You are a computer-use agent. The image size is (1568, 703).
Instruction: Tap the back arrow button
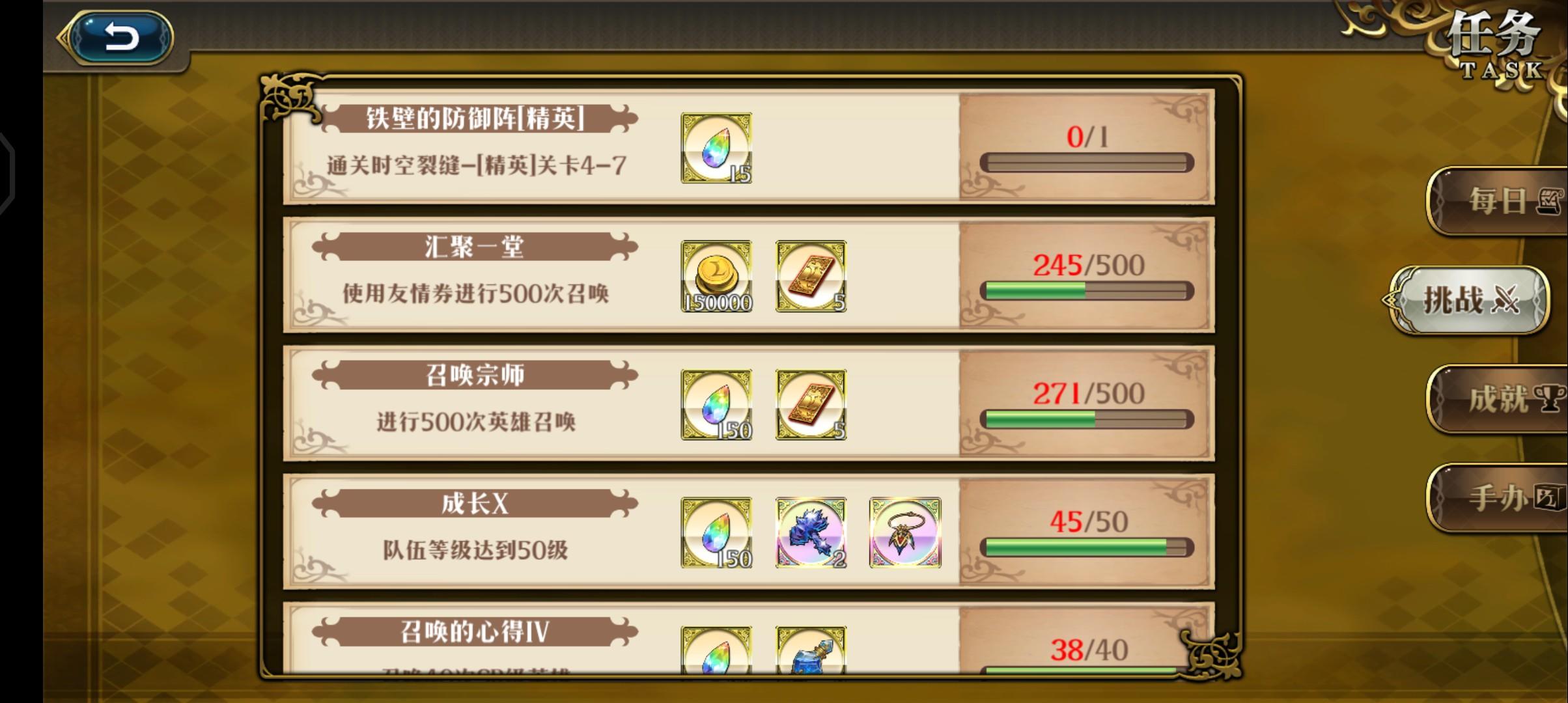[121, 36]
